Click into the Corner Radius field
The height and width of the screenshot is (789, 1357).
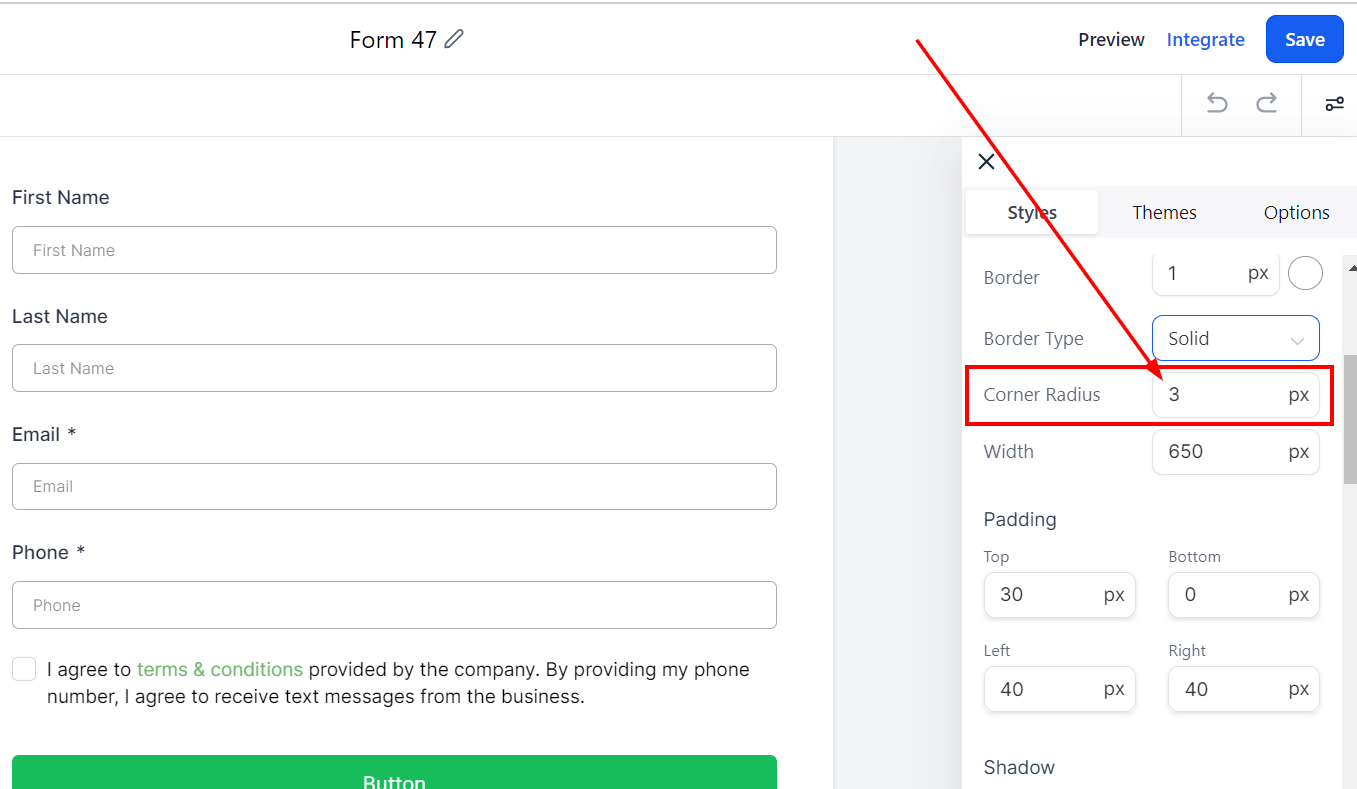(x=1235, y=394)
